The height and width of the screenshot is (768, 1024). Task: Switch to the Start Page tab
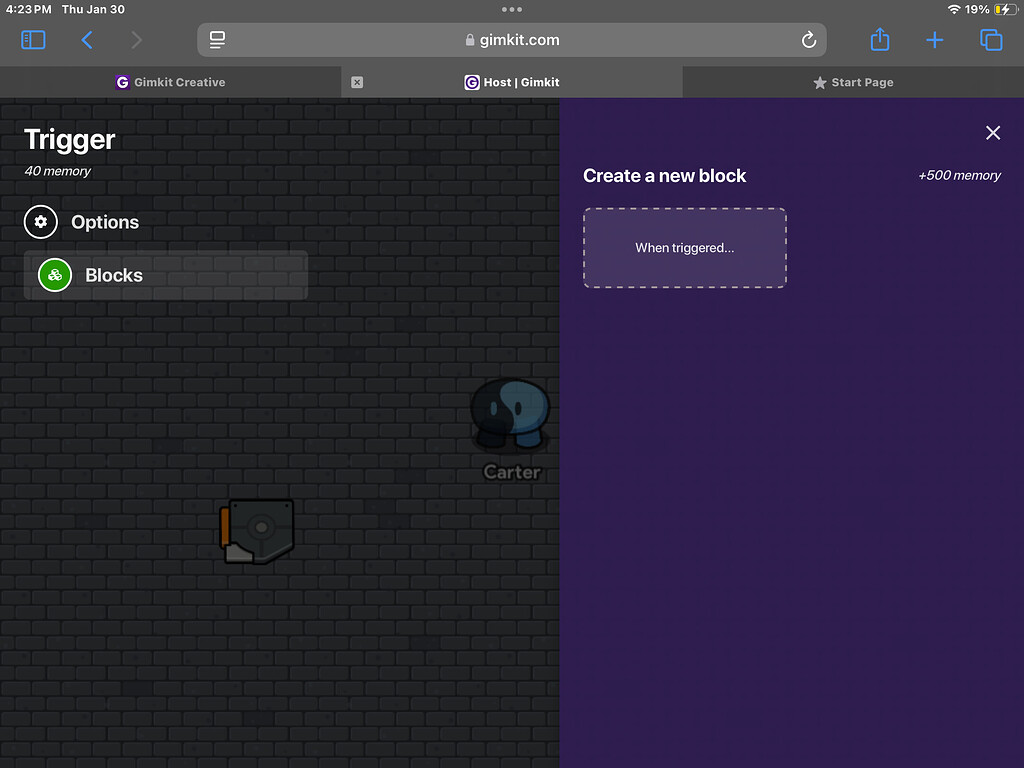852,82
